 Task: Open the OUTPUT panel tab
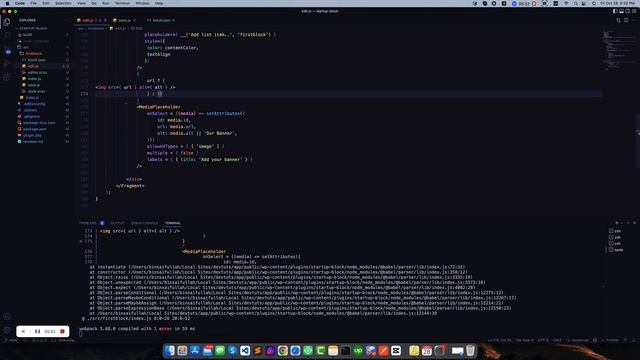117,223
